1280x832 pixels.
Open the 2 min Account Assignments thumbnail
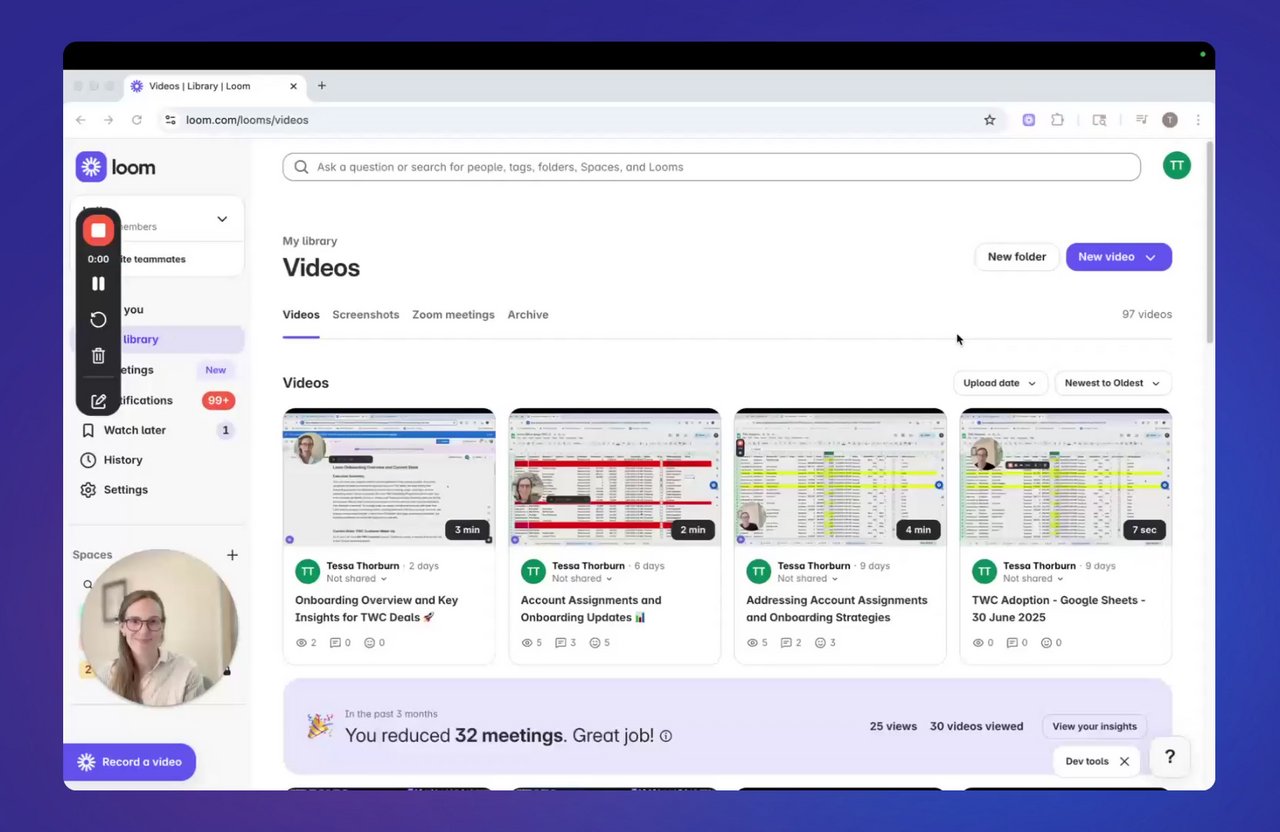615,477
